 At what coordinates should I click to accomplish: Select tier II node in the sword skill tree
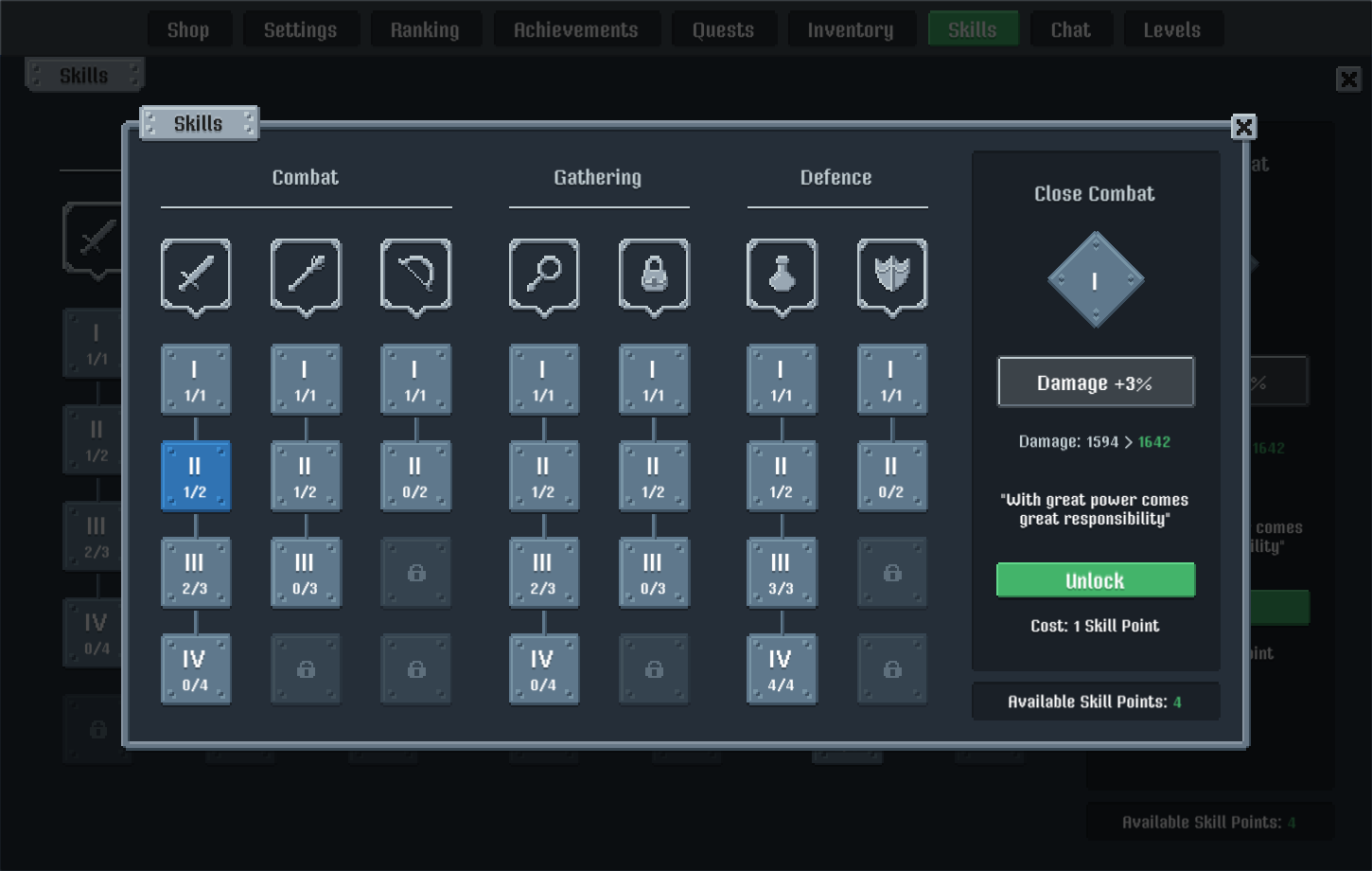[x=196, y=475]
